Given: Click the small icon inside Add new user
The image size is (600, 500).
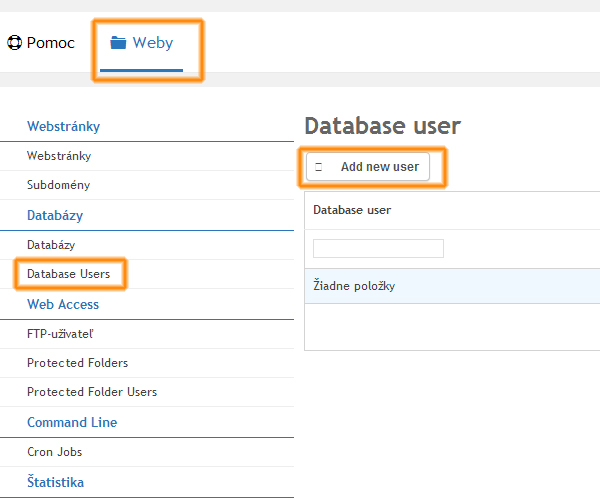Looking at the screenshot, I should pos(319,167).
